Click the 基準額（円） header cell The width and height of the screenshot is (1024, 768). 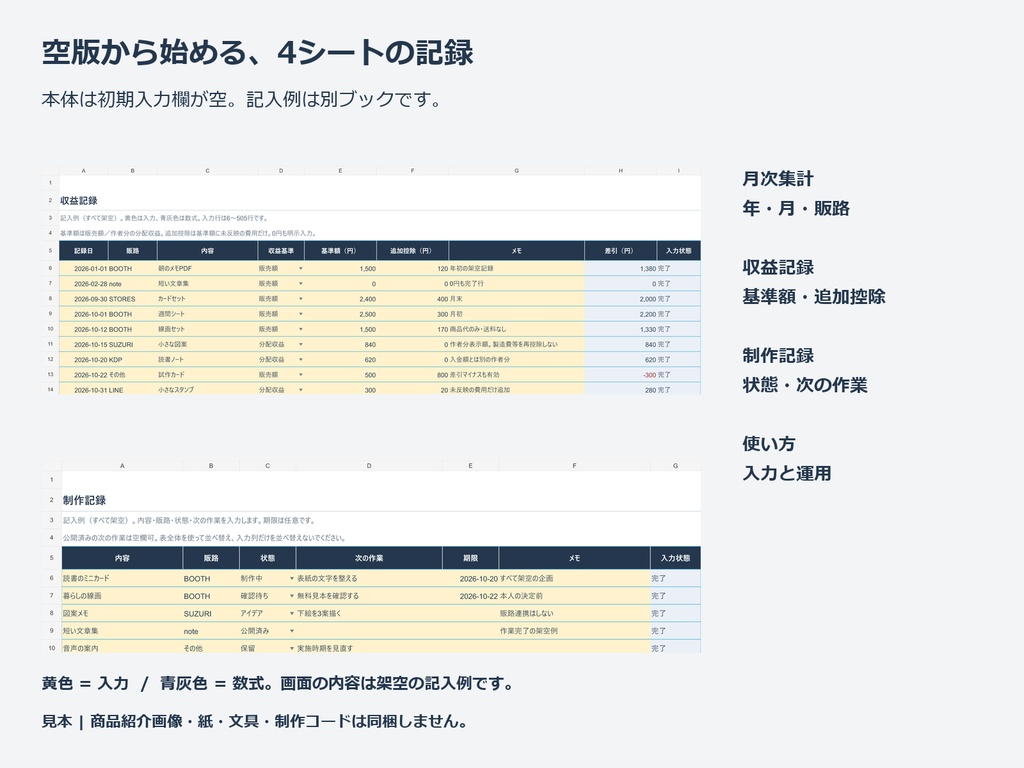tap(340, 251)
